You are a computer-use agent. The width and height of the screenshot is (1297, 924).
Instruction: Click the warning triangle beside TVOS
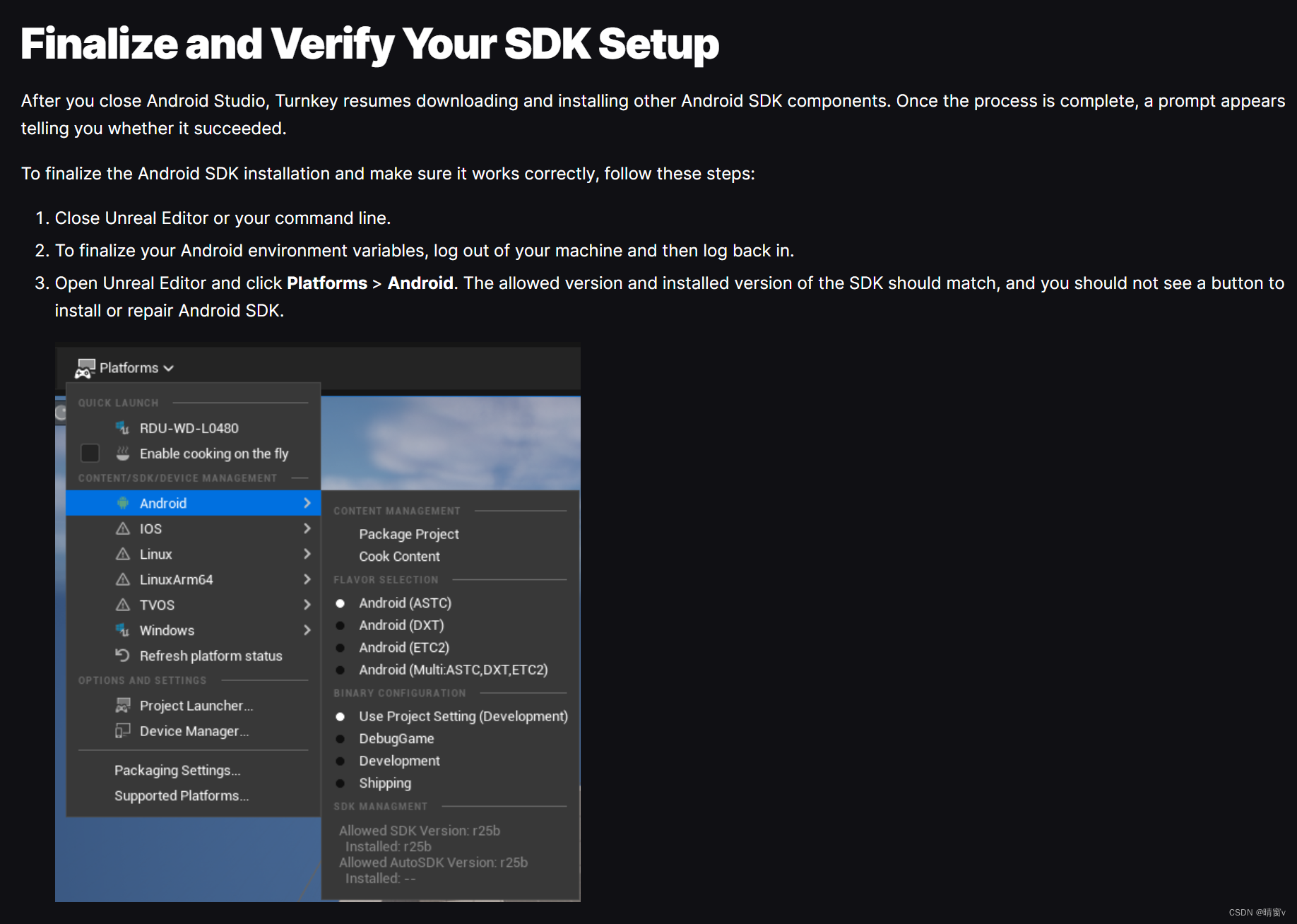pos(123,605)
